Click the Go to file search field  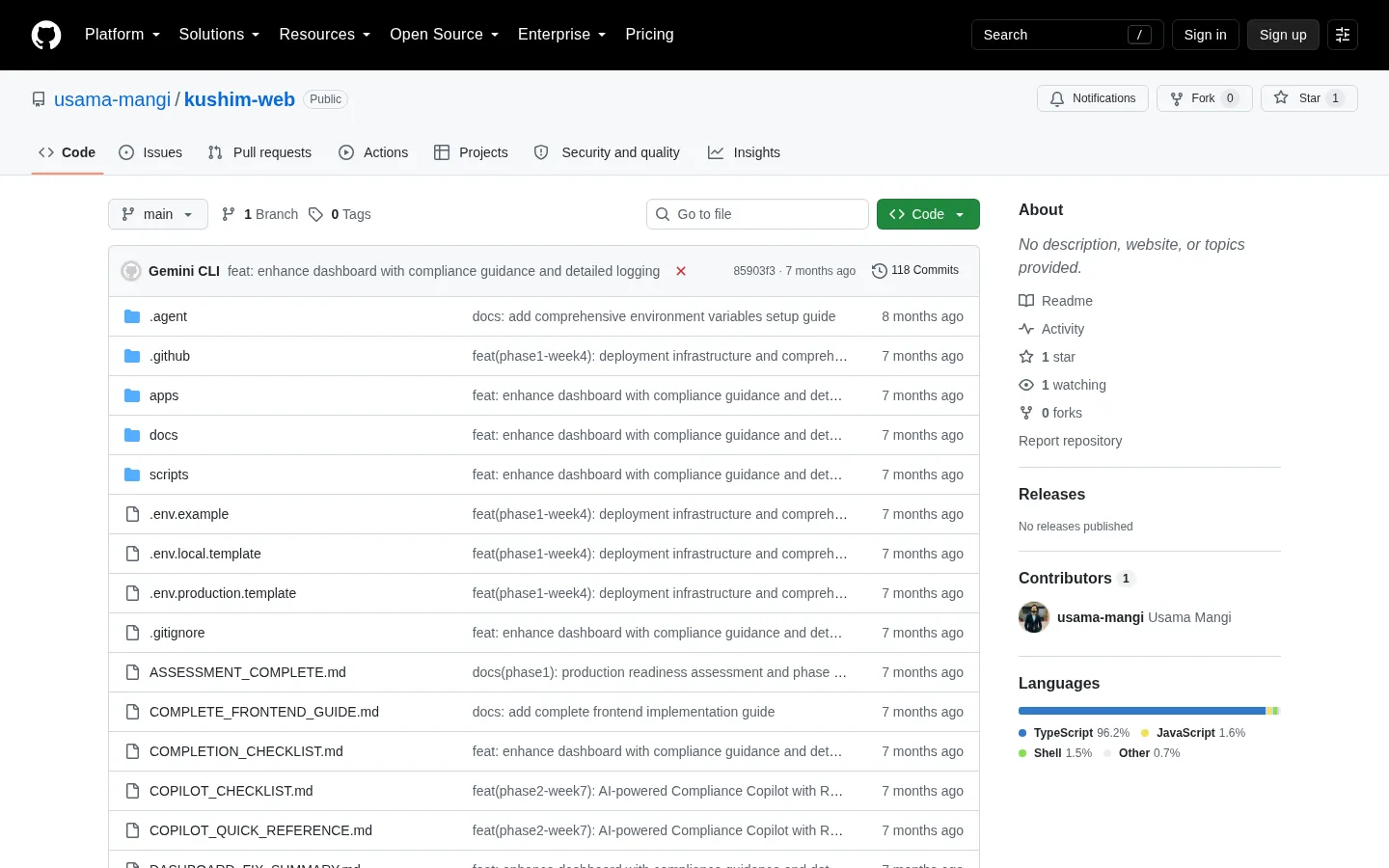(757, 214)
